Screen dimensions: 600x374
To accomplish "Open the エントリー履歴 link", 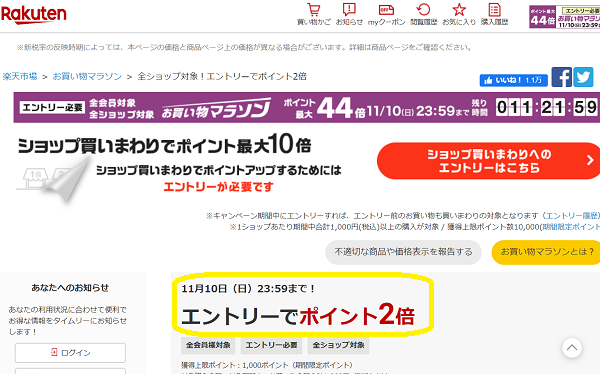I will 572,216.
